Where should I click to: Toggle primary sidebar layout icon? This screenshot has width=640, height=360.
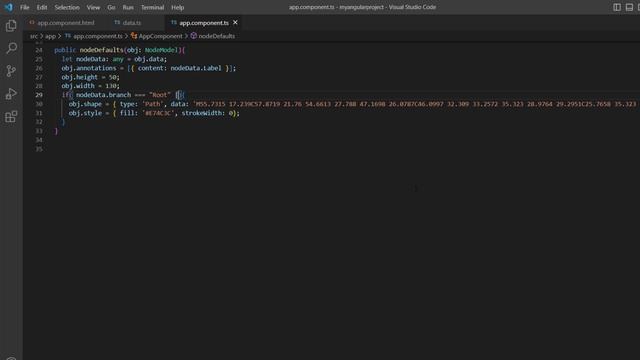[x=617, y=7]
